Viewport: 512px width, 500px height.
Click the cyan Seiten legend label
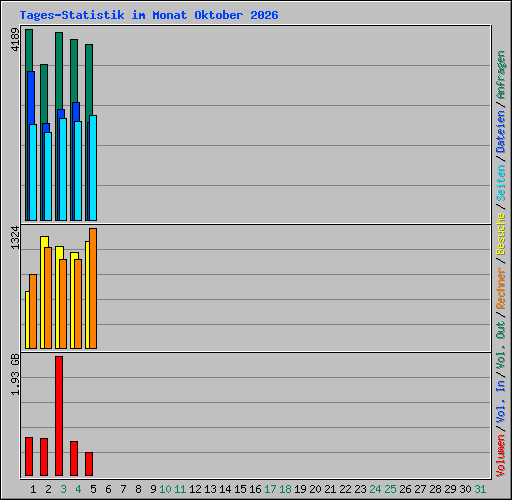point(501,183)
